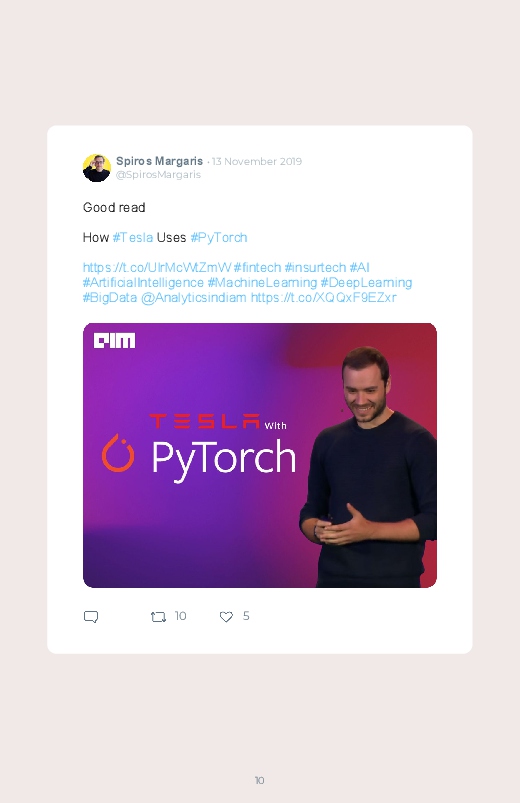Click the @Analyticsindiam mention
This screenshot has height=803, width=520.
click(194, 298)
